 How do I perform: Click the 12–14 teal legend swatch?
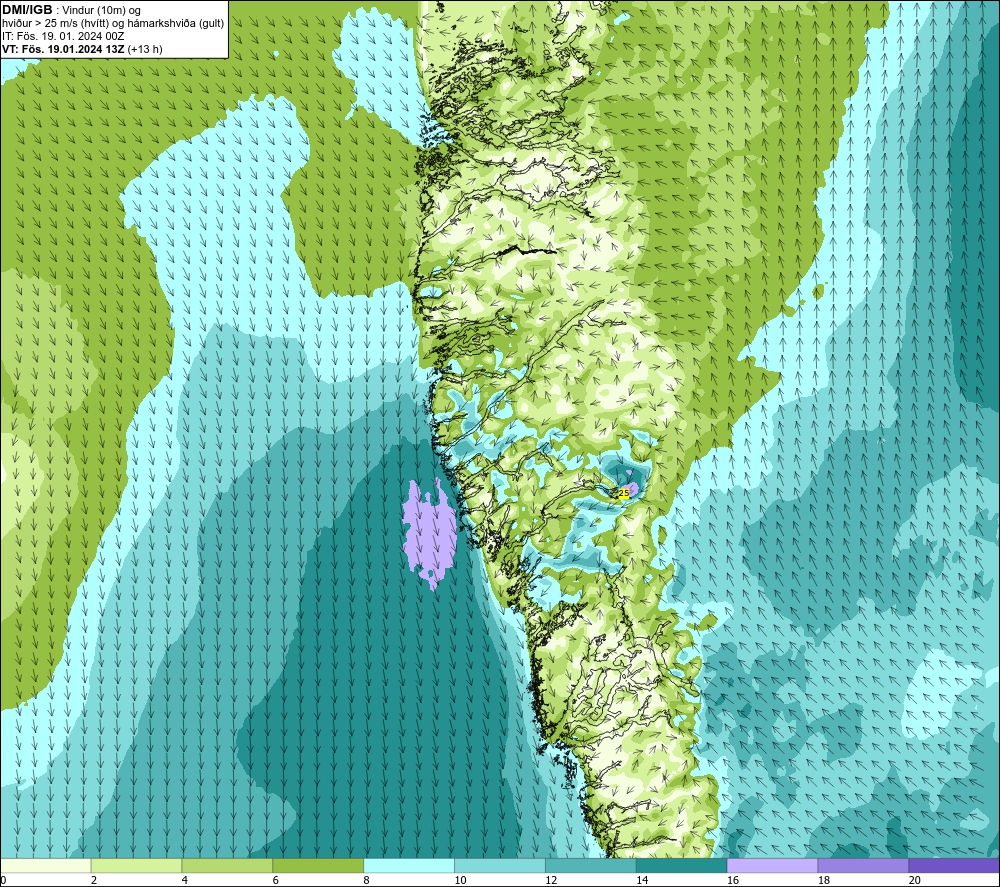(x=591, y=866)
